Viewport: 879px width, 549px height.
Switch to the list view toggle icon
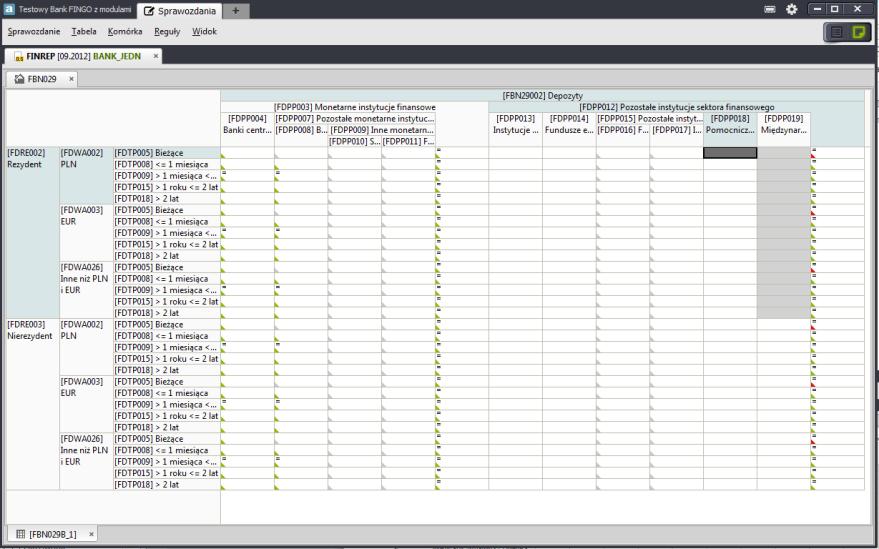836,32
